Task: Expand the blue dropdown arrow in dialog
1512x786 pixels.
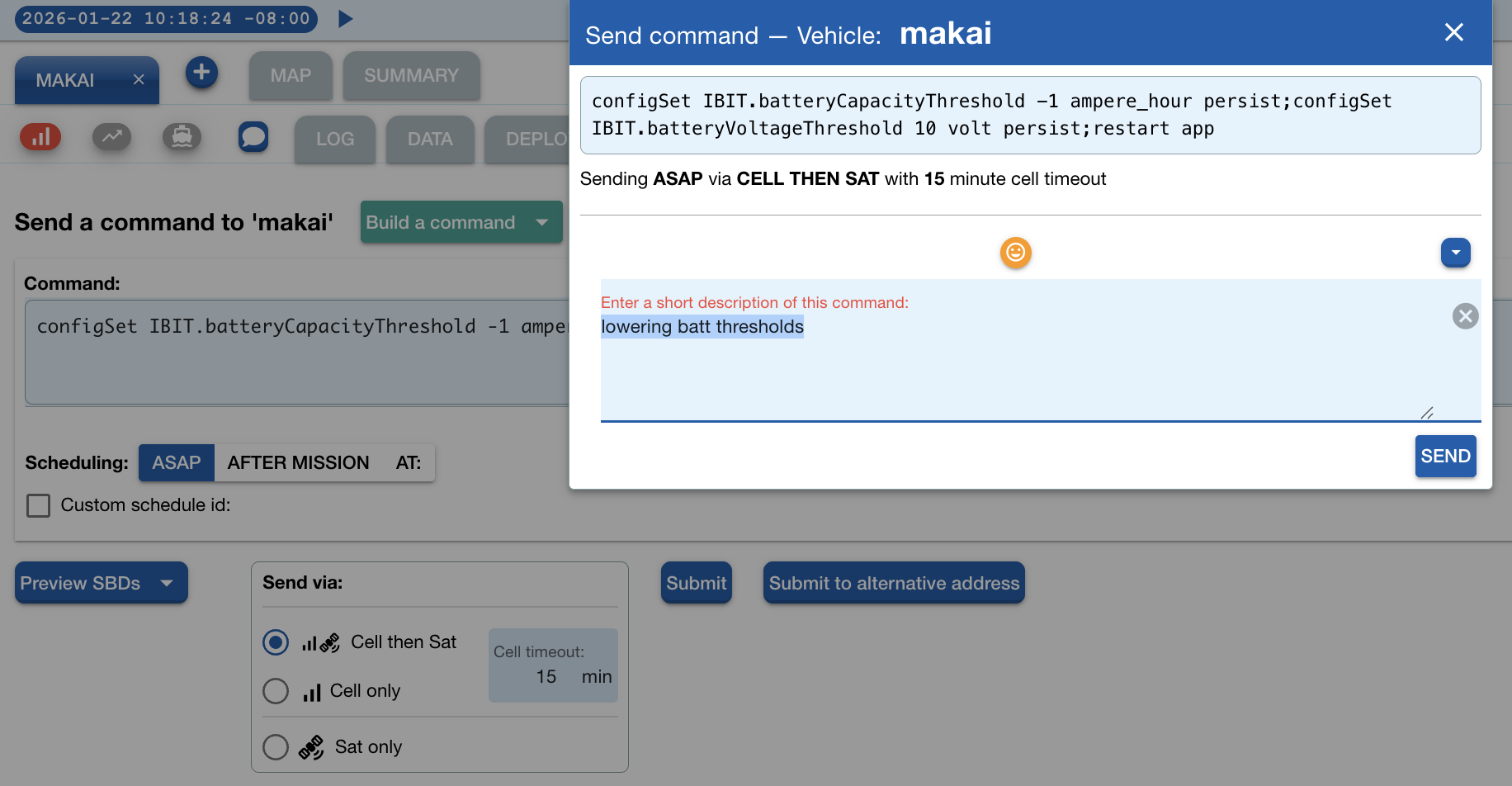Action: pos(1455,253)
